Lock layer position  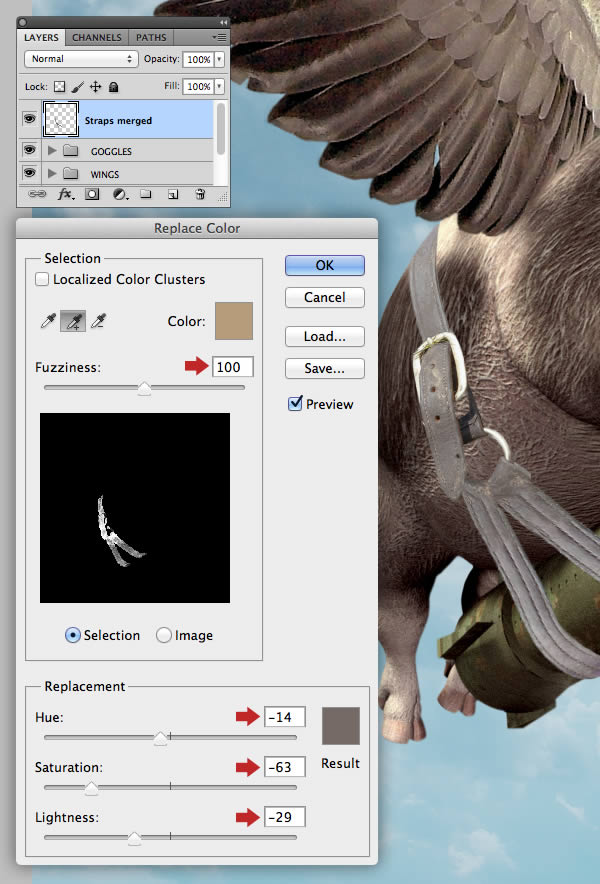pyautogui.click(x=95, y=87)
